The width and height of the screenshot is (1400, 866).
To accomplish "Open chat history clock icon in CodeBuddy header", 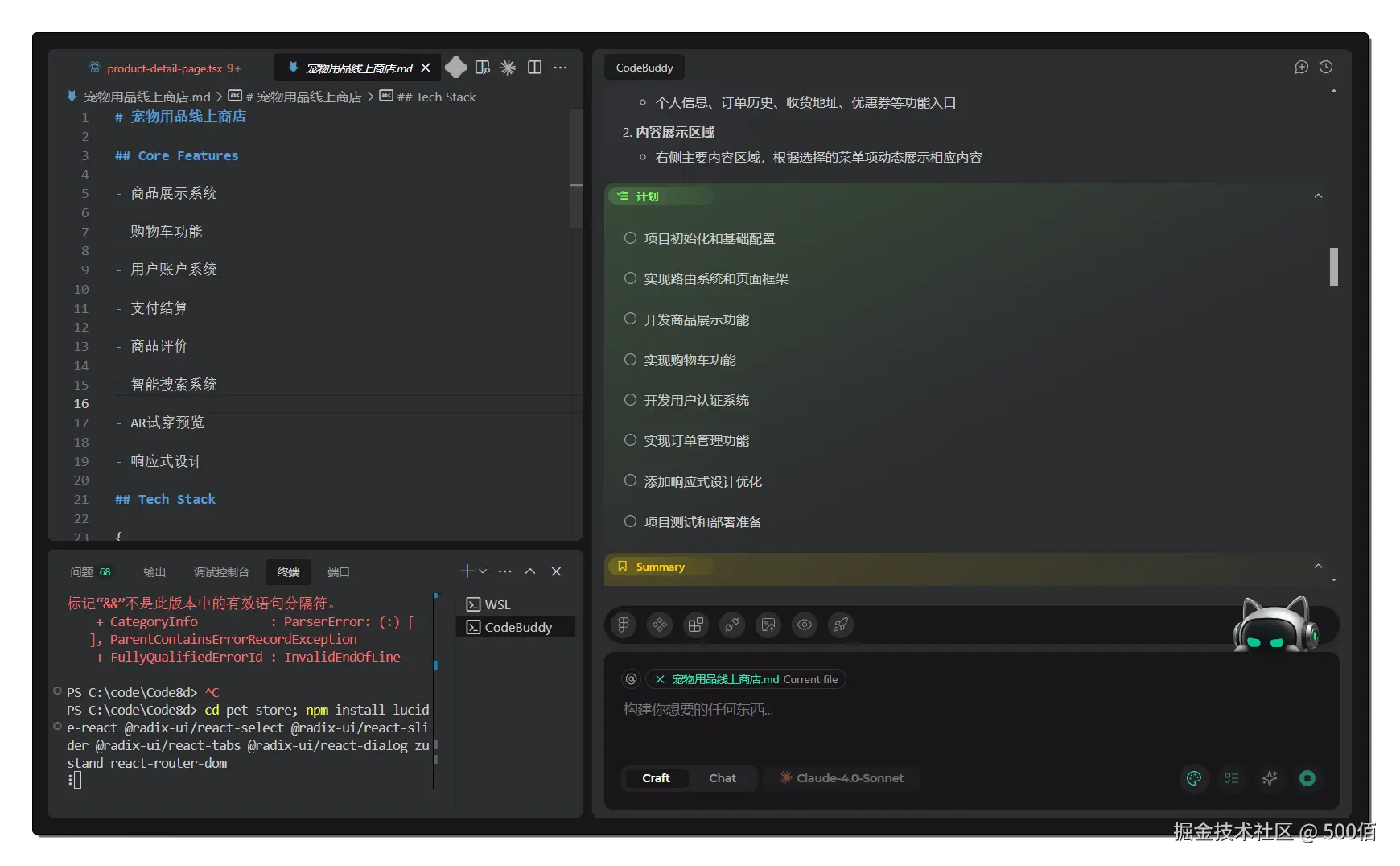I will tap(1326, 68).
